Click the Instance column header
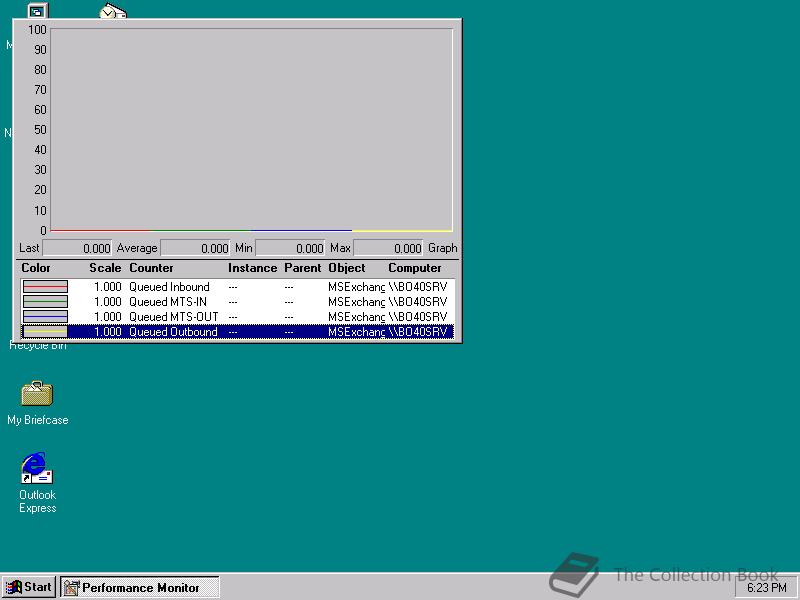Screen dimensions: 800x600 [x=253, y=268]
